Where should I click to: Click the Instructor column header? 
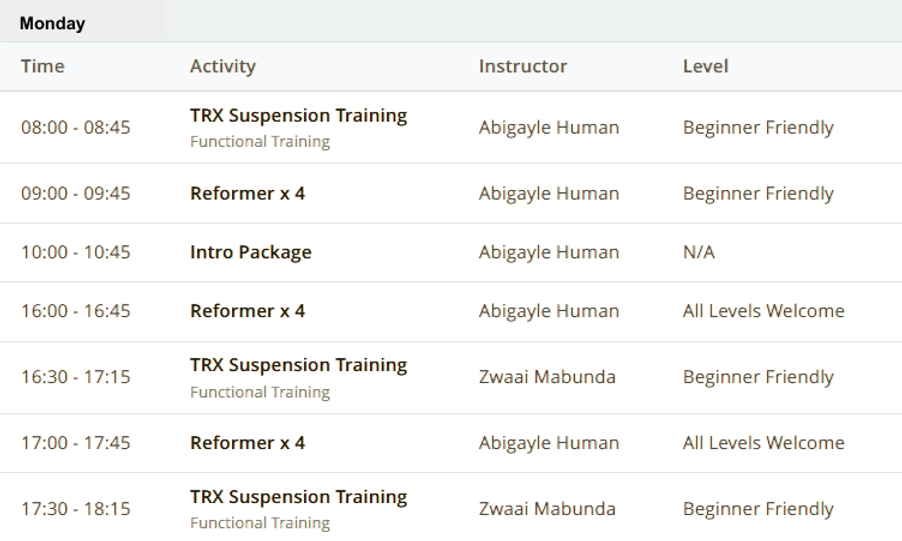tap(523, 66)
